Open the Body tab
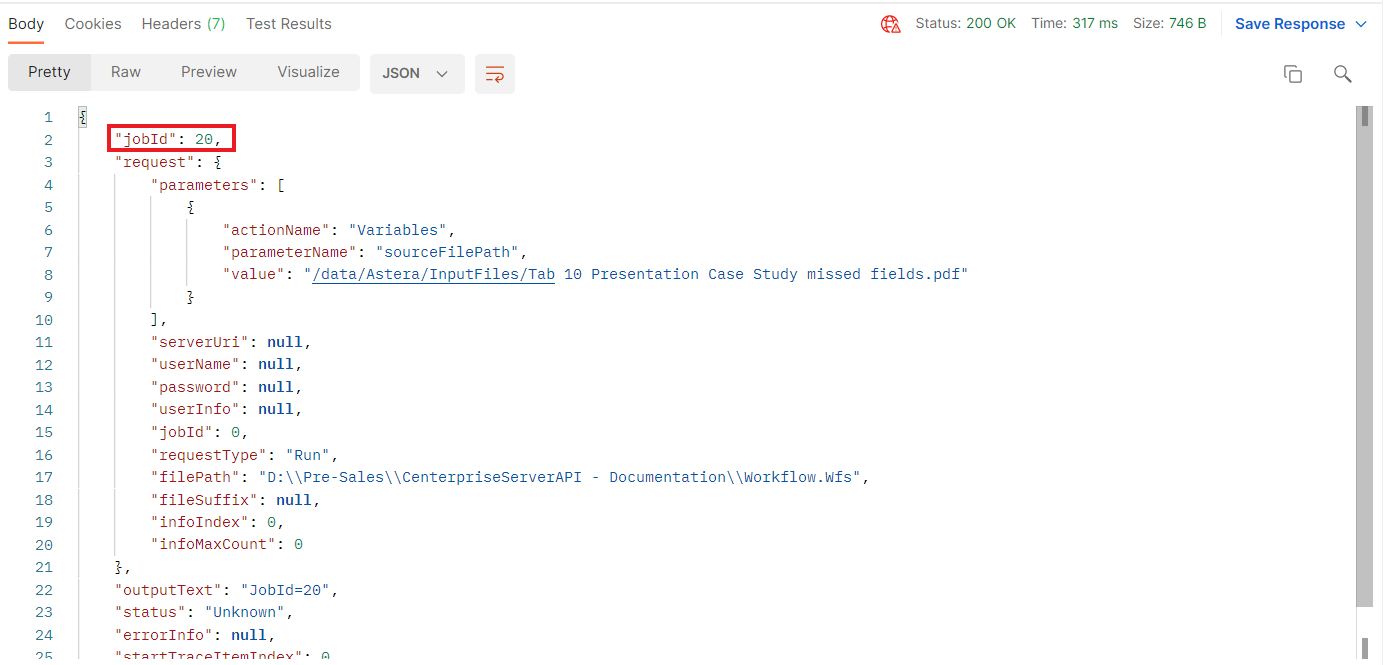This screenshot has width=1384, height=665. point(26,24)
